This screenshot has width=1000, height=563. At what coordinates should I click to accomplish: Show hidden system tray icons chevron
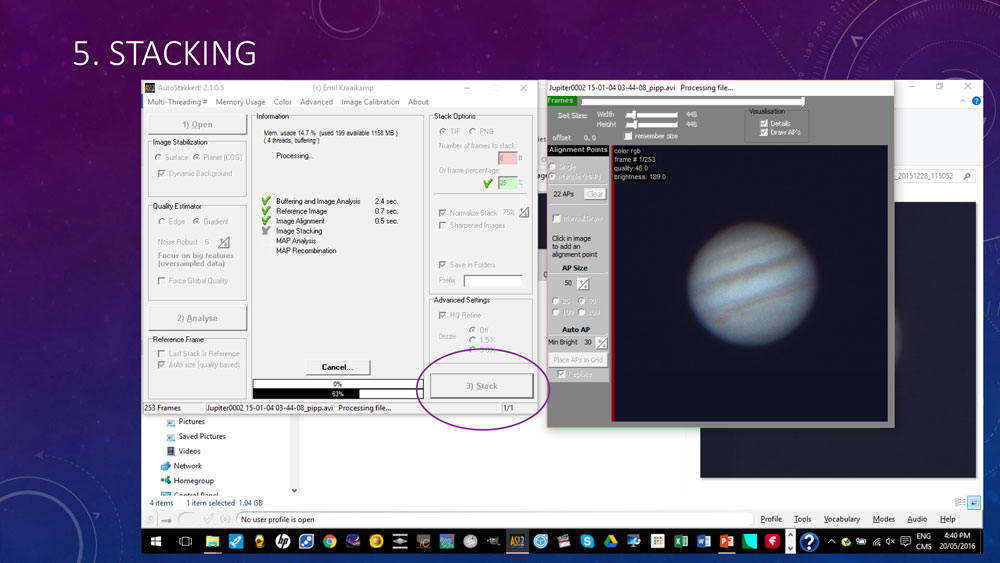[831, 542]
